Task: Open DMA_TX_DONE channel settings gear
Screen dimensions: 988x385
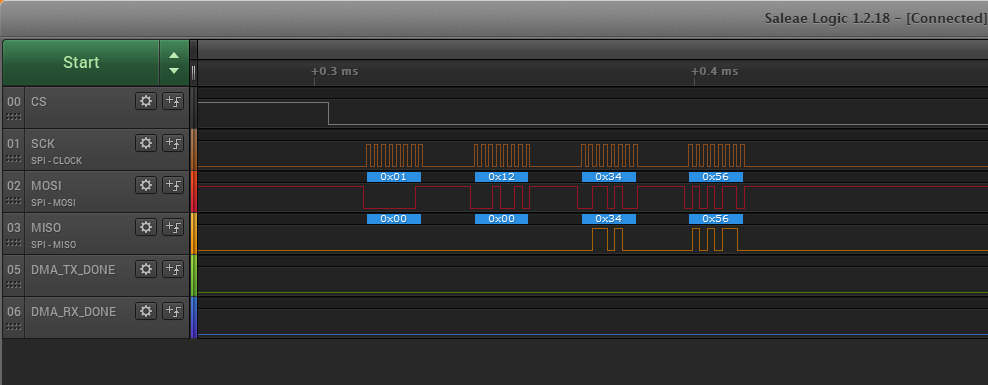Action: pos(146,270)
